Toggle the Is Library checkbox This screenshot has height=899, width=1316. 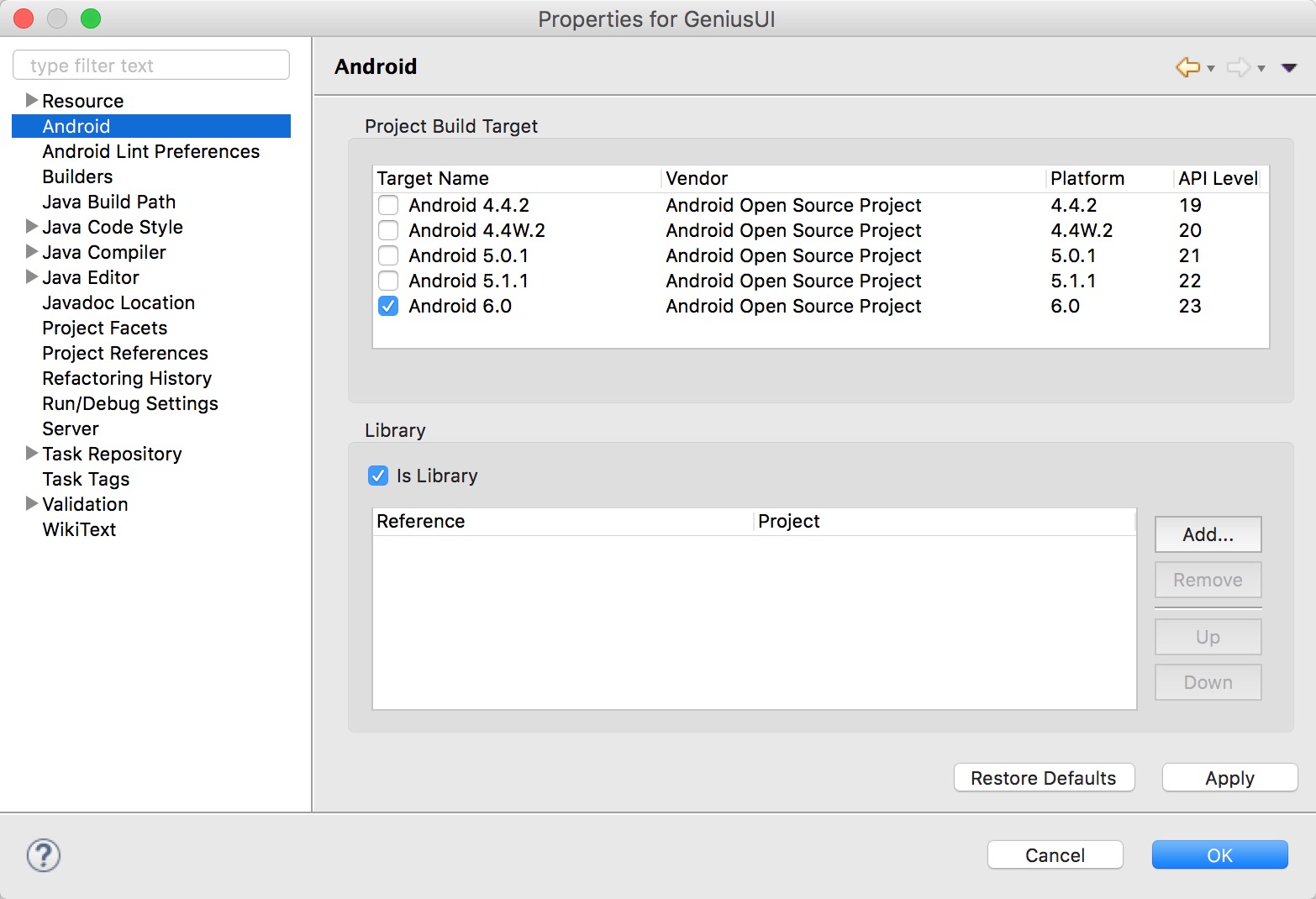click(x=378, y=476)
